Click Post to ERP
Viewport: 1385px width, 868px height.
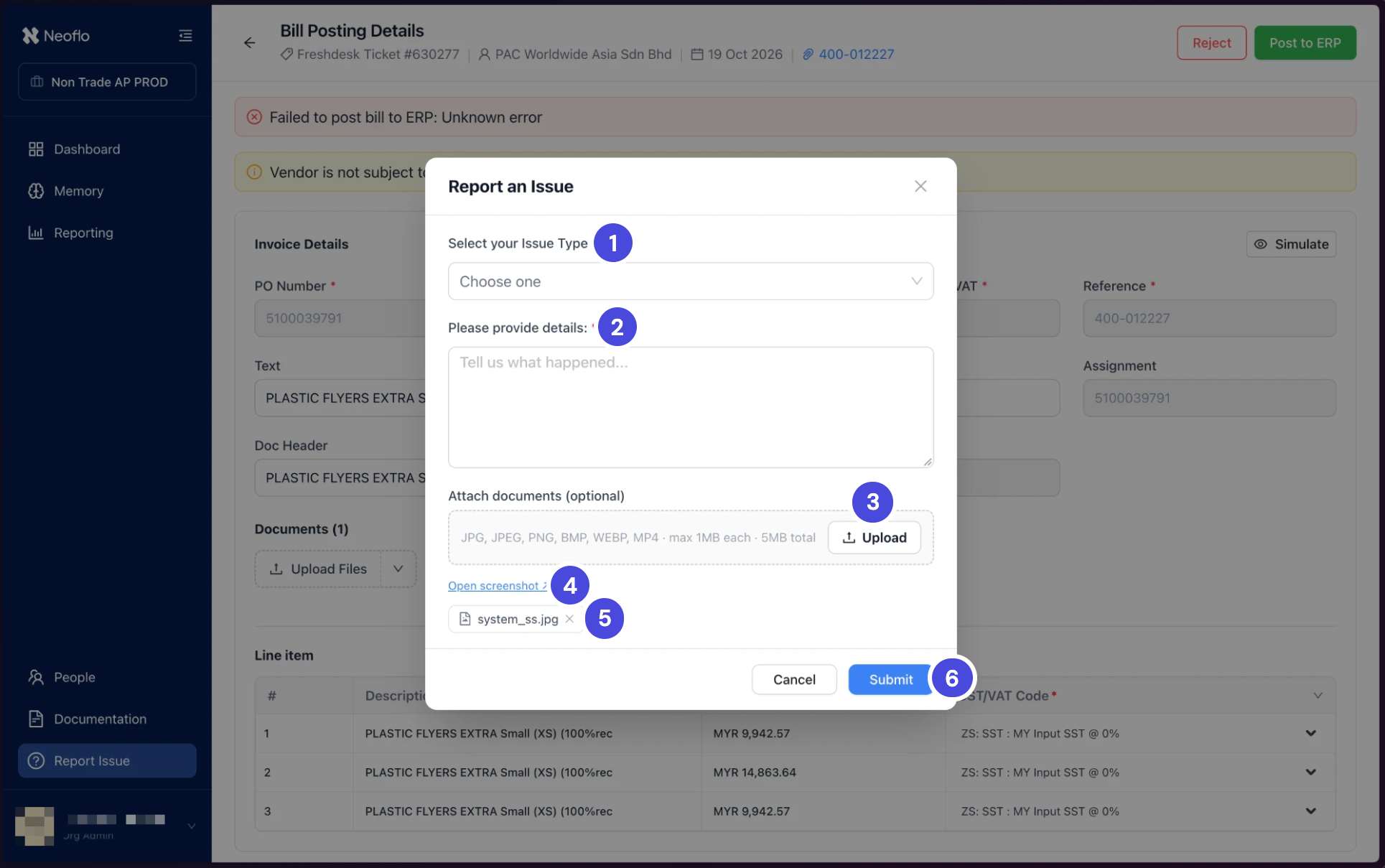click(x=1305, y=43)
